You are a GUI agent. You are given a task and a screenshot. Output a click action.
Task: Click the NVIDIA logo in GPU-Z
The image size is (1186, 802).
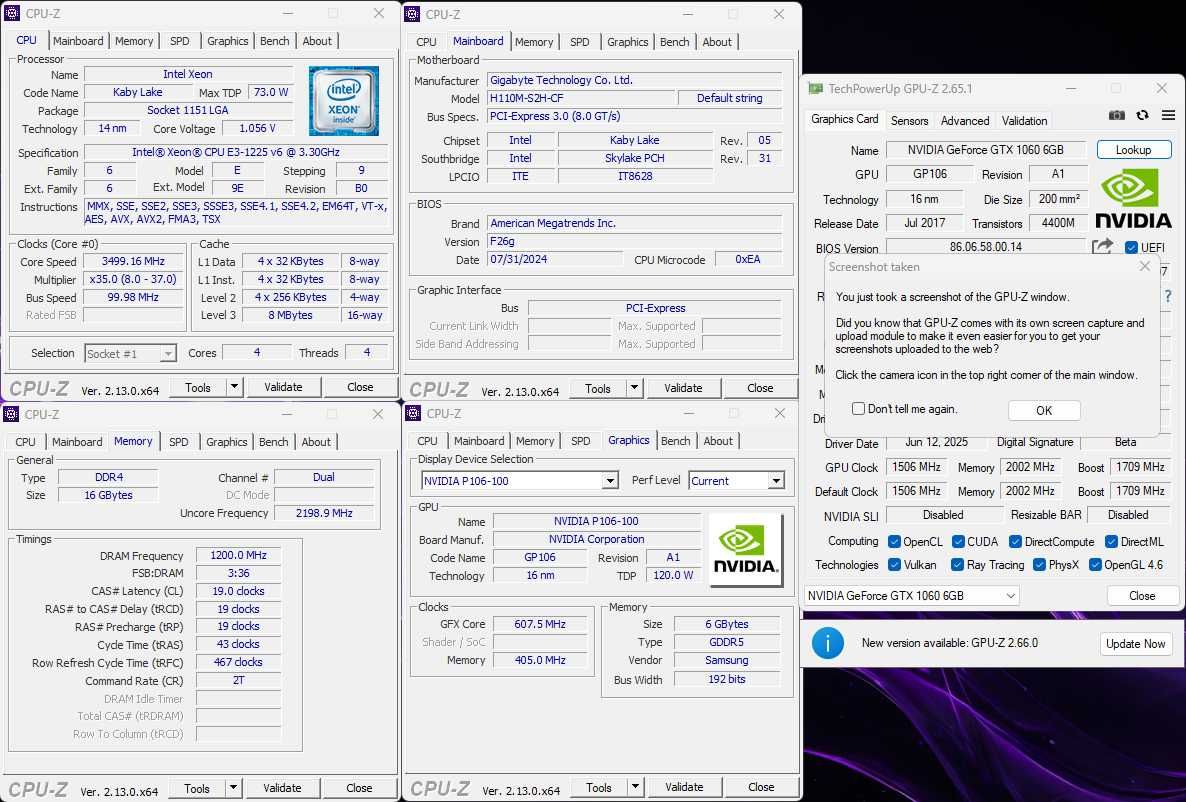click(1133, 198)
